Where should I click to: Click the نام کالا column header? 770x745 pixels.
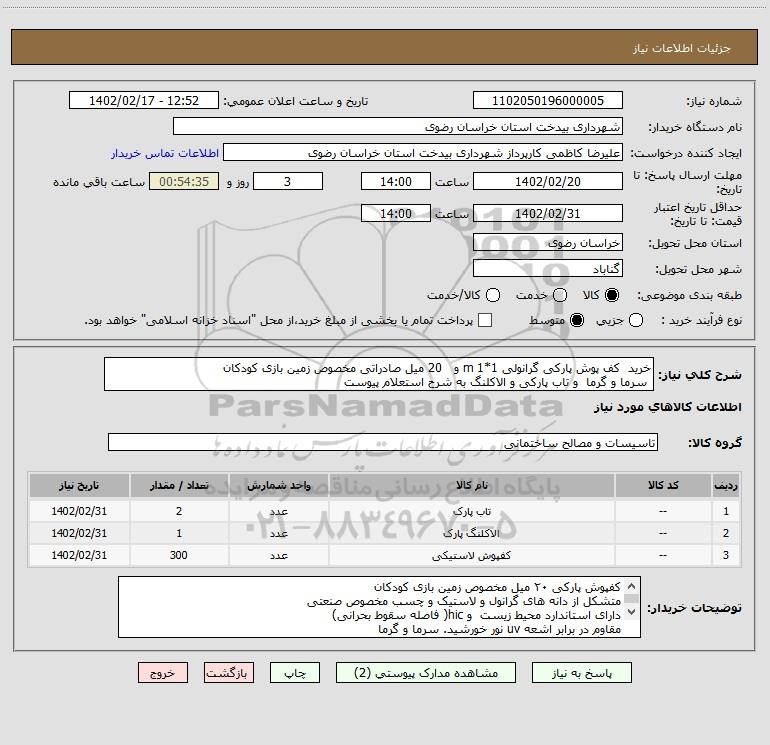(471, 485)
